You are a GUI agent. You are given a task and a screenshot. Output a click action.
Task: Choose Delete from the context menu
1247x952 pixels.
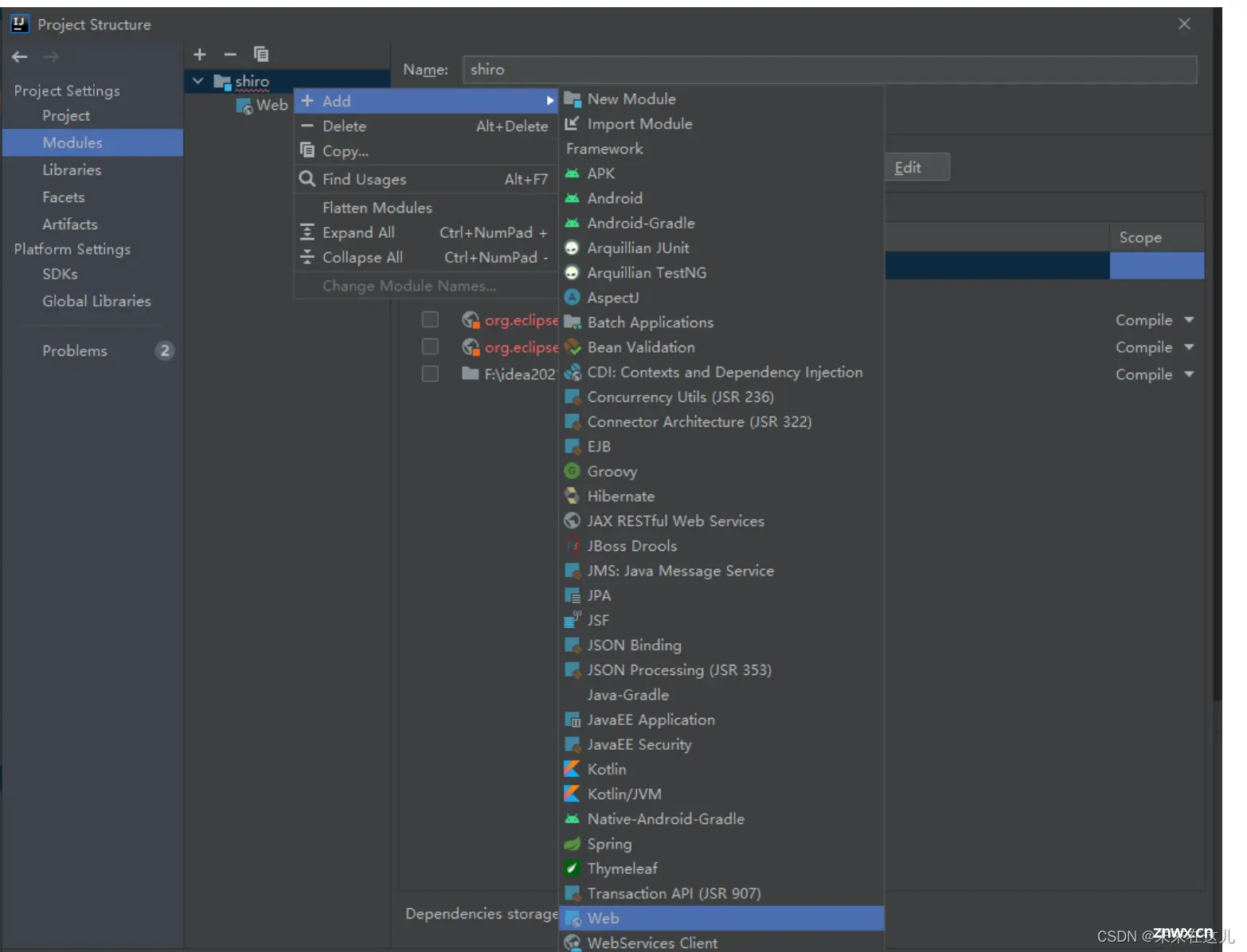tap(426, 126)
